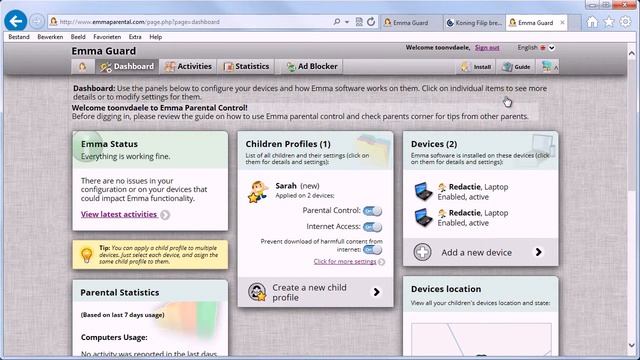
Task: Click chevron on Add a new device
Action: [538, 252]
